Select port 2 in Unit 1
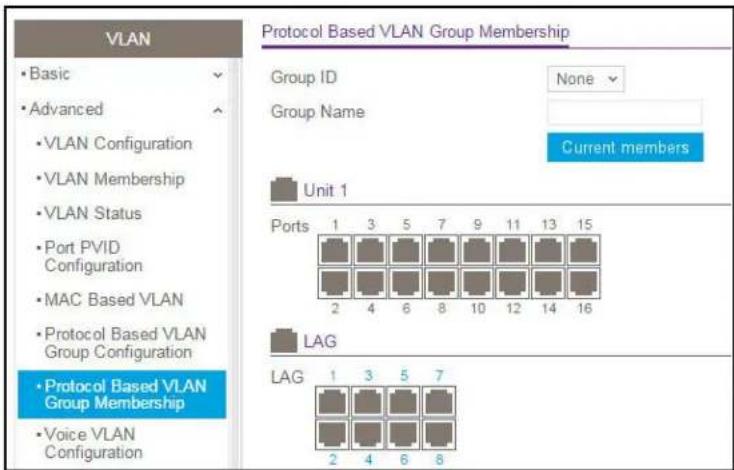This screenshot has height=470, width=734. click(x=335, y=283)
